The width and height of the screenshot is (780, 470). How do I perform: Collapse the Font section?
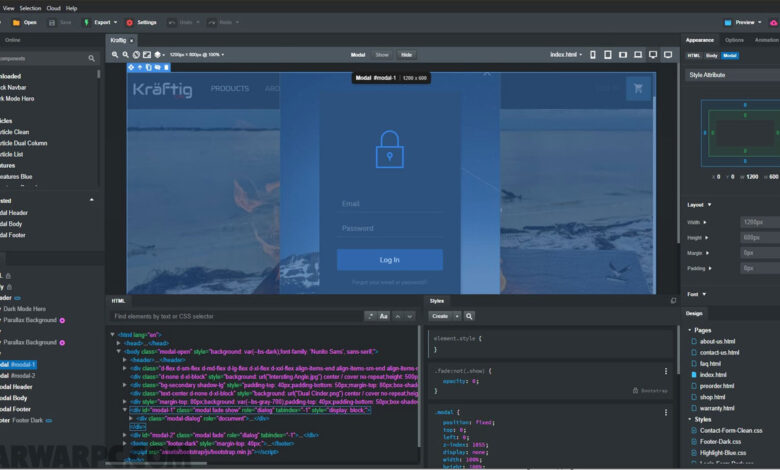pyautogui.click(x=696, y=294)
